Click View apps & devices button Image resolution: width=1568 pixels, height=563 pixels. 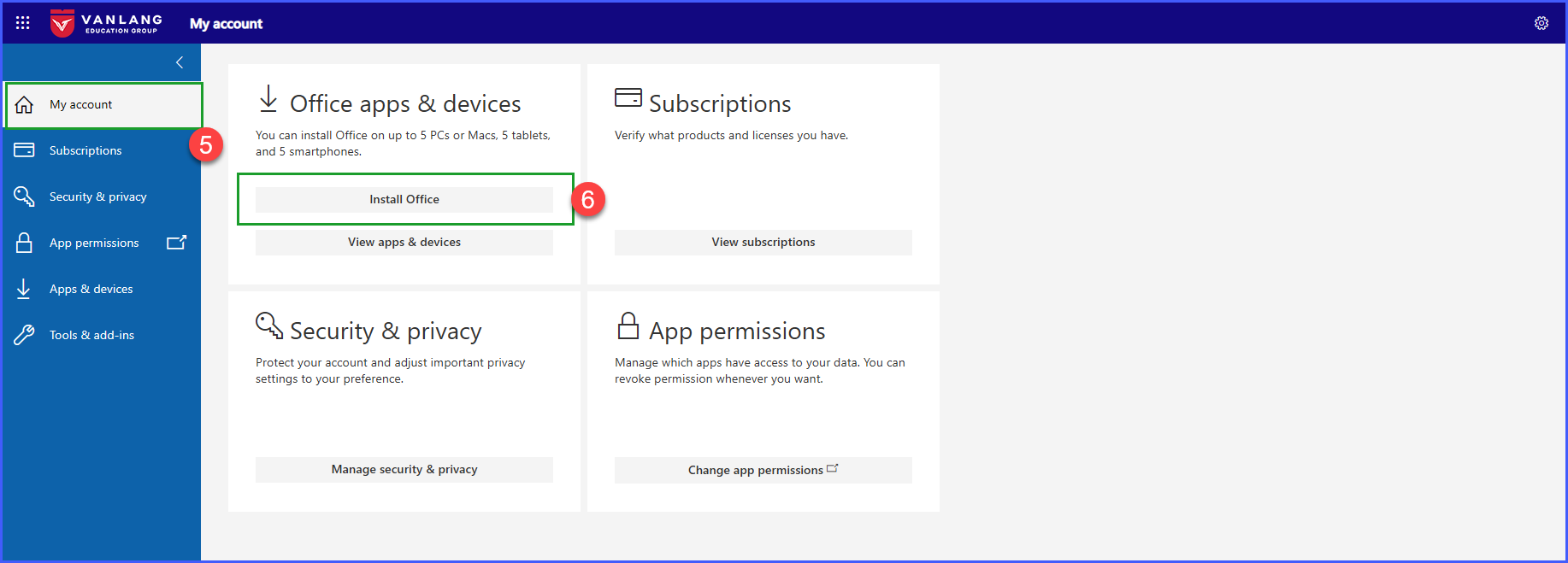pos(404,242)
